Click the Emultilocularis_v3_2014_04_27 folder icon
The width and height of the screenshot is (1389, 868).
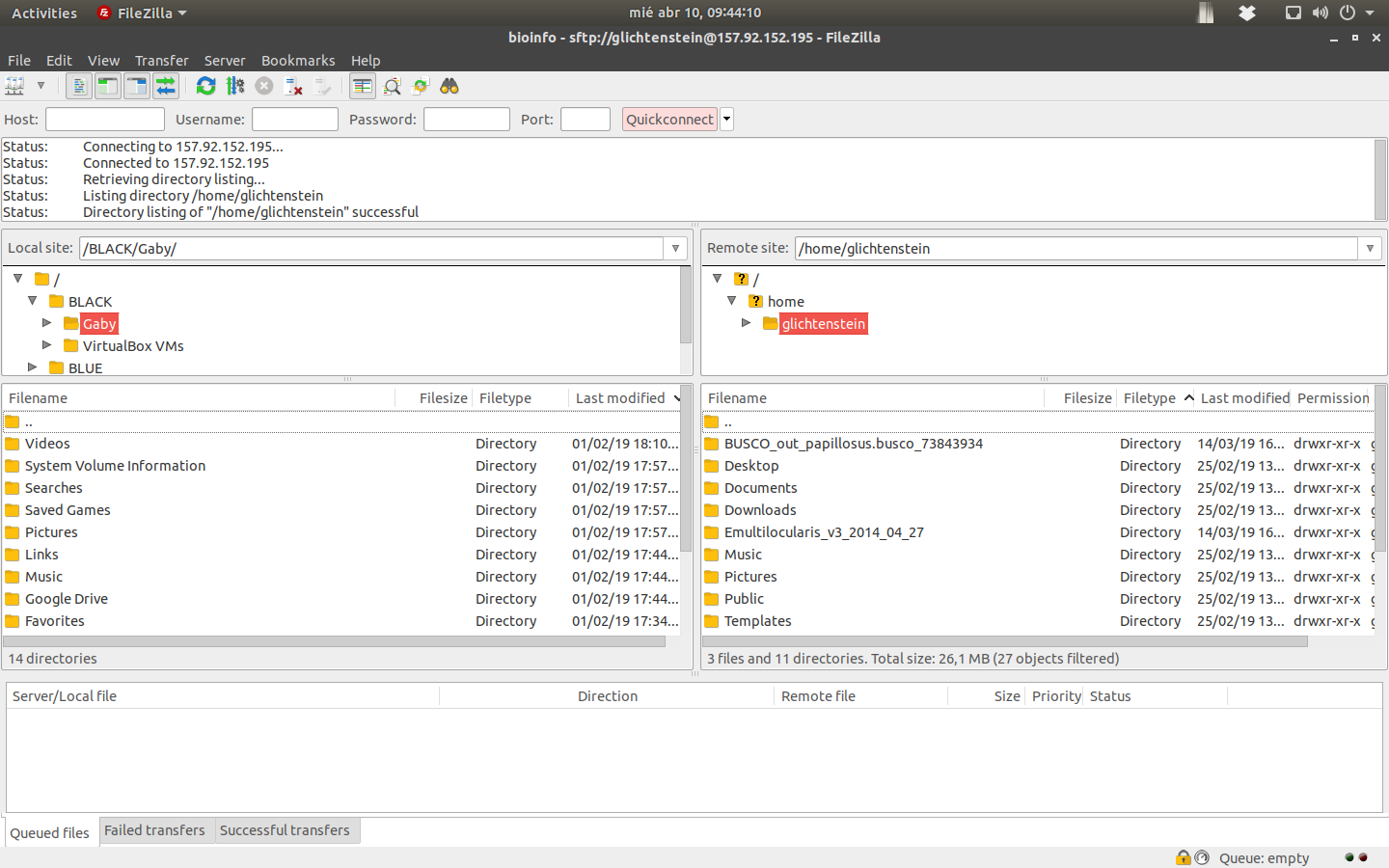point(712,532)
